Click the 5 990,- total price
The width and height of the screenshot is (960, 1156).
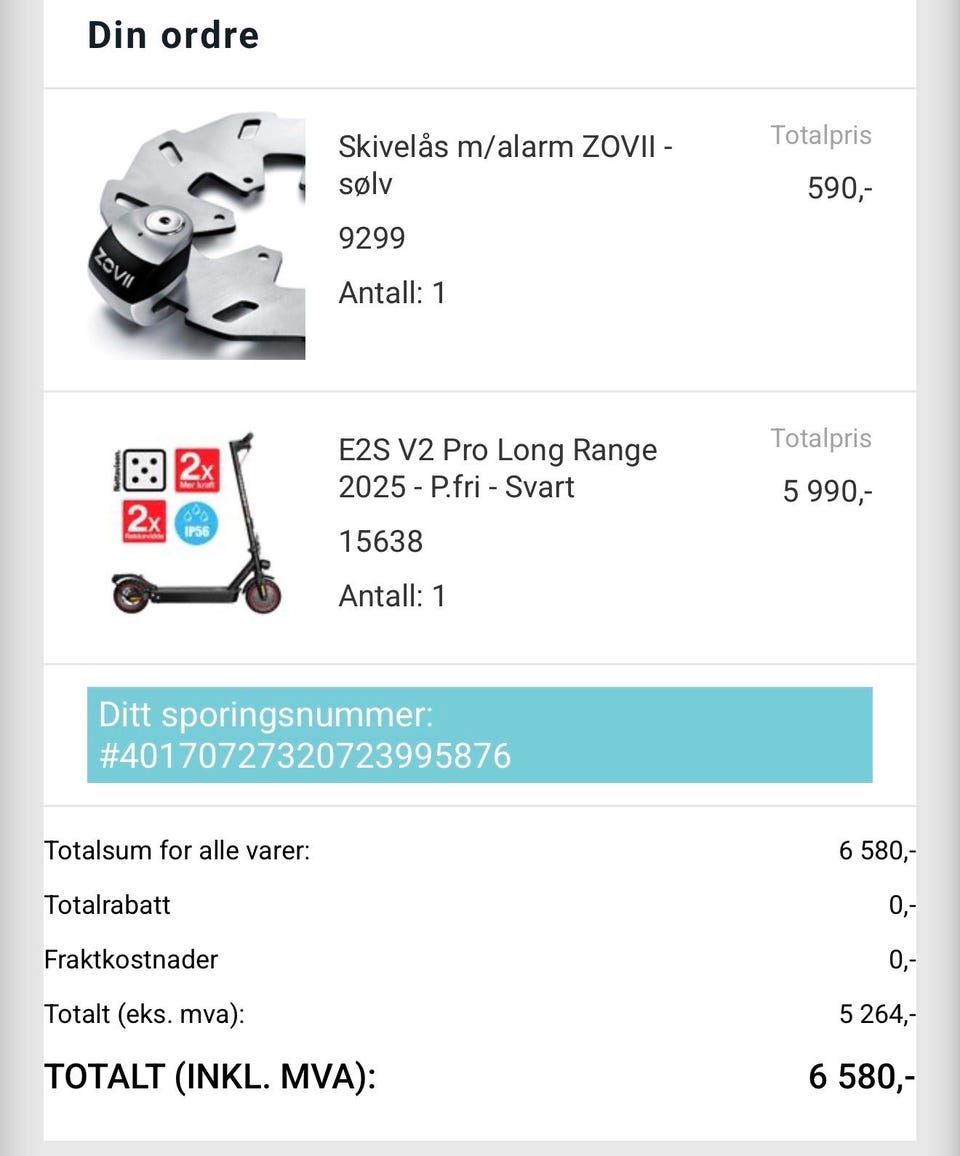click(827, 491)
